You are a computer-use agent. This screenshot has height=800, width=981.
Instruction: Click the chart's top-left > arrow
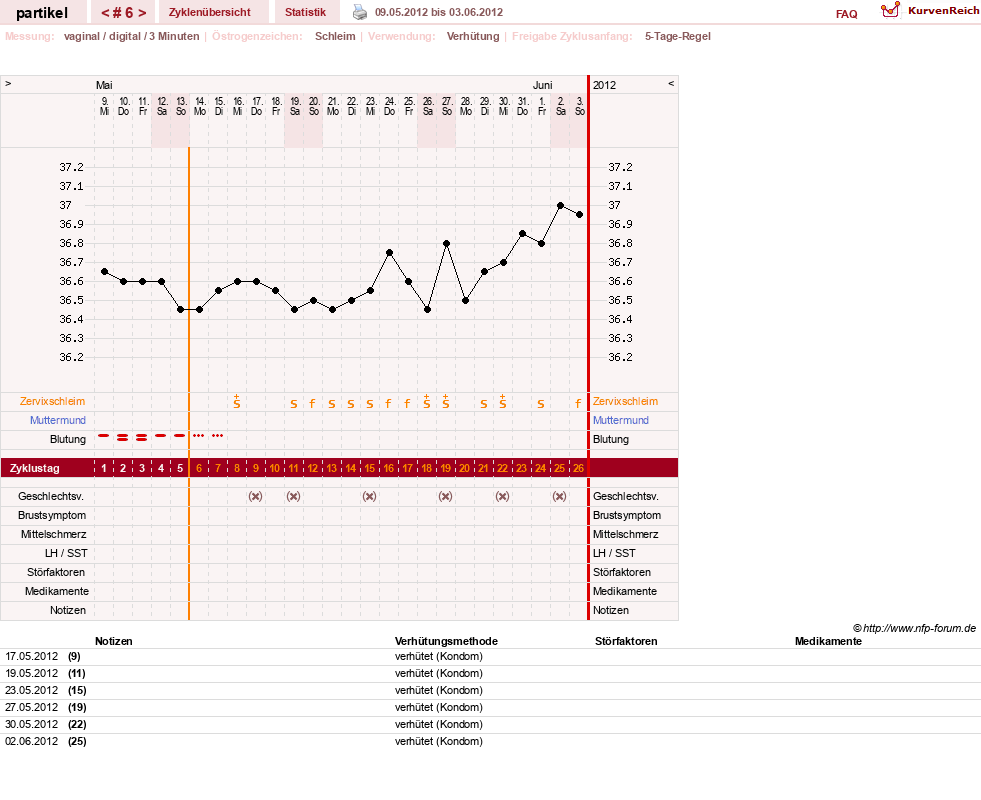click(x=8, y=83)
